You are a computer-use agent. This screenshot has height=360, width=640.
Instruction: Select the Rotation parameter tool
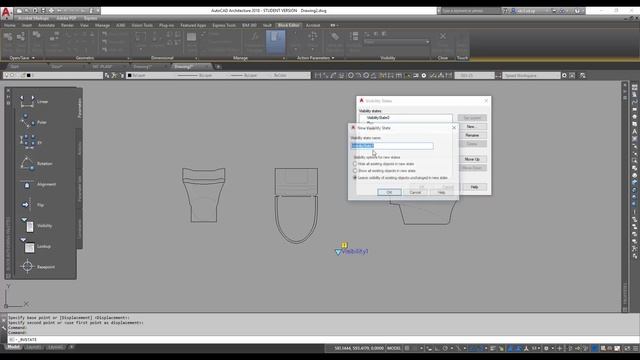36,163
